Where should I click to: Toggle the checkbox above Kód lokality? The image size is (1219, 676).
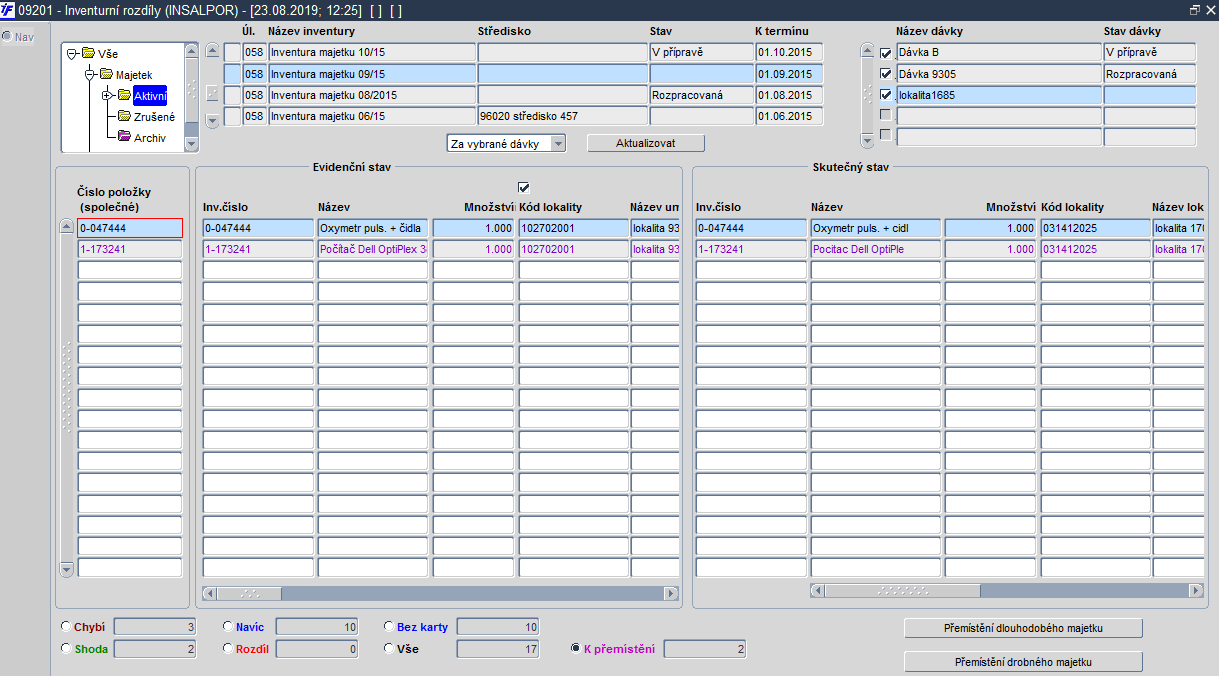pos(524,187)
